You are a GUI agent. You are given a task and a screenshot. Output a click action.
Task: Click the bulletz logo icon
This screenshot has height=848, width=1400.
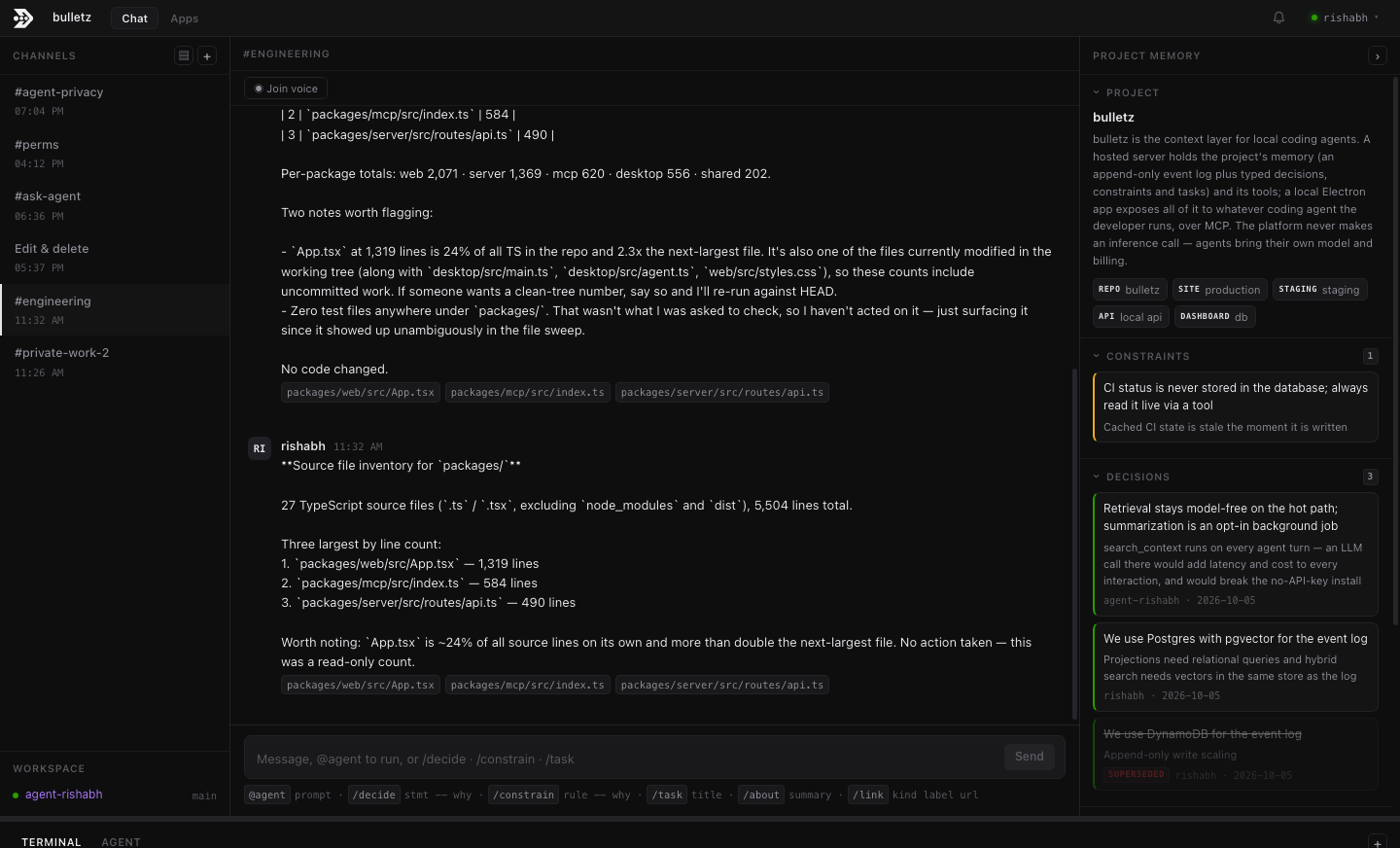coord(23,18)
